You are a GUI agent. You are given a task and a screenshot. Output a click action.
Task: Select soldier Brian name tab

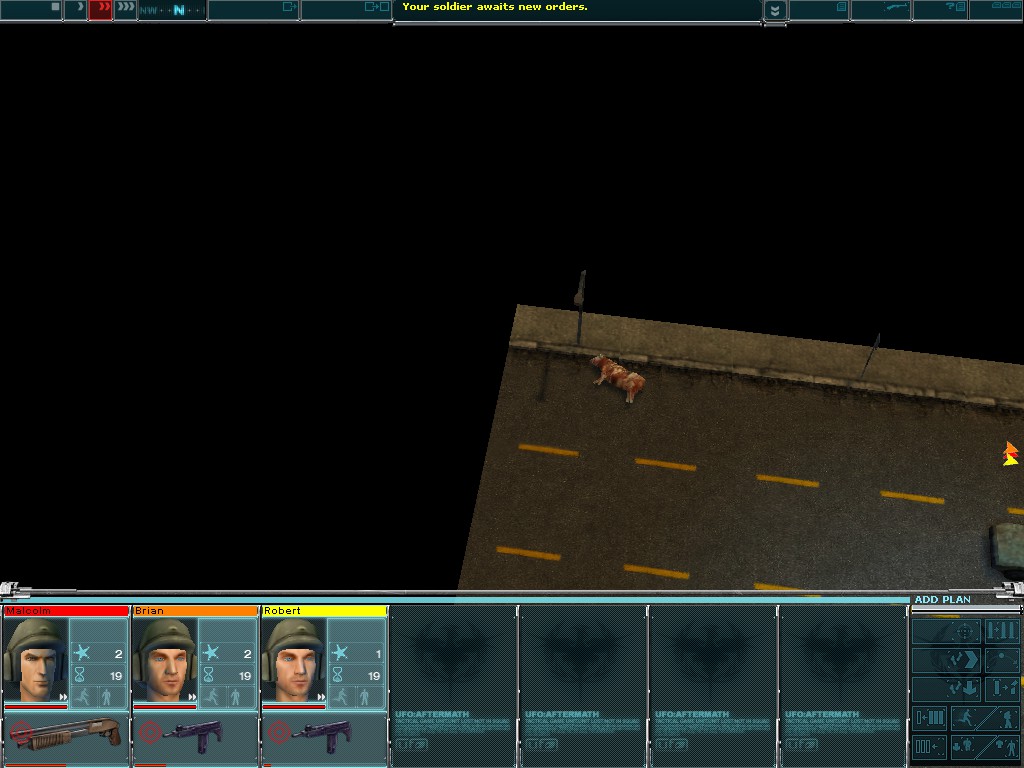tap(195, 611)
